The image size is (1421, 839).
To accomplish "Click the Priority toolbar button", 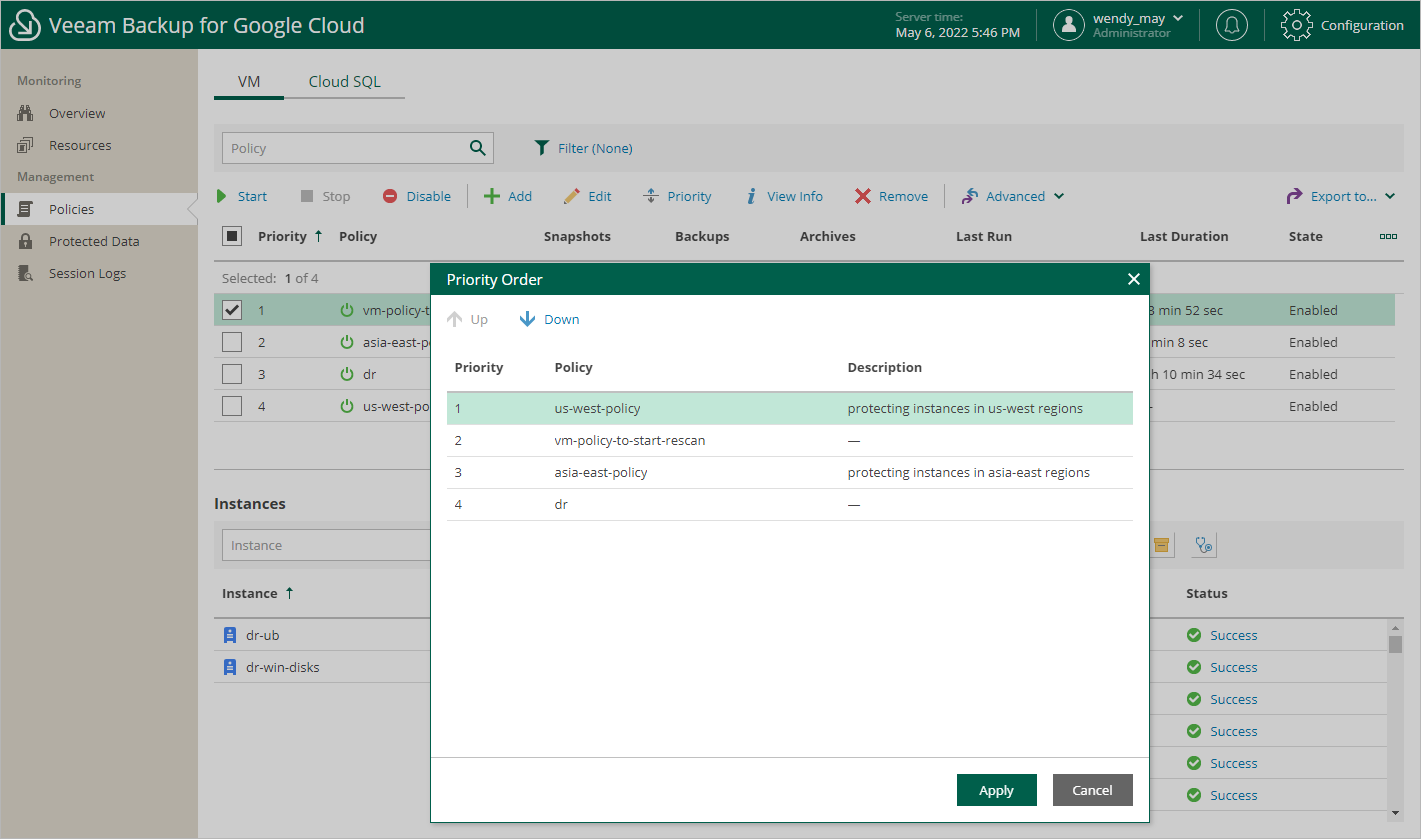I will [x=677, y=196].
